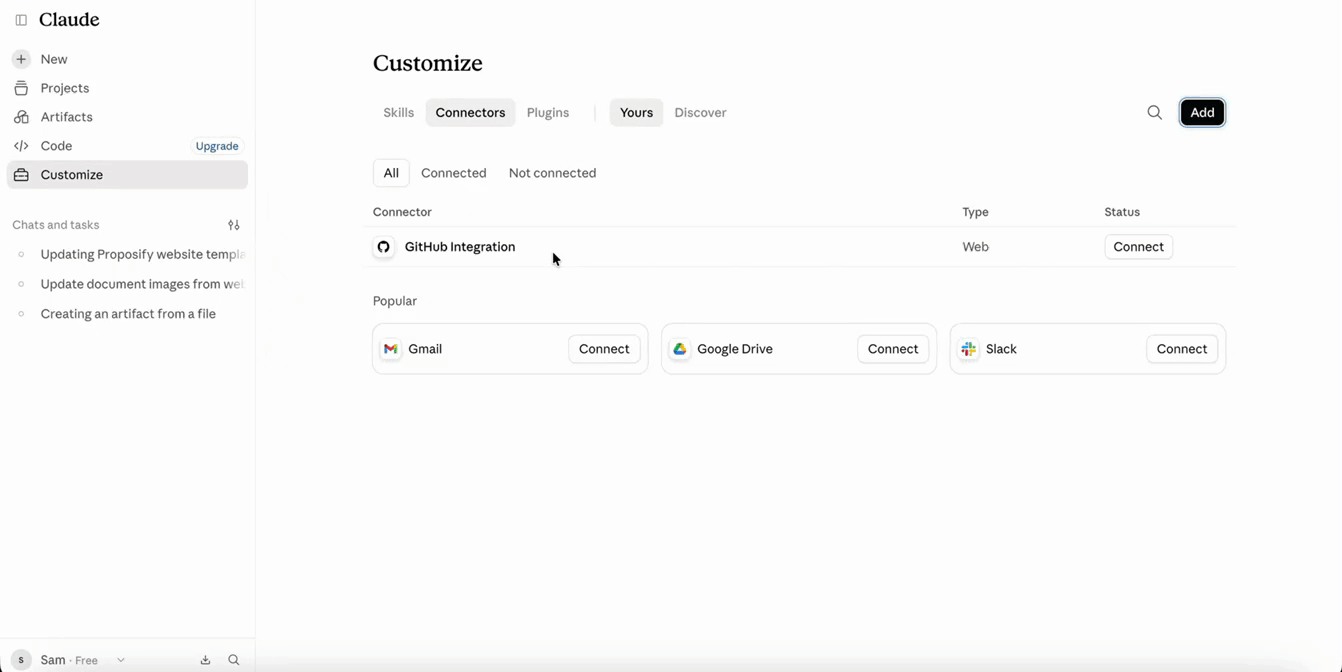The height and width of the screenshot is (672, 1342).
Task: Connect the GitHub Integration
Action: point(1139,247)
